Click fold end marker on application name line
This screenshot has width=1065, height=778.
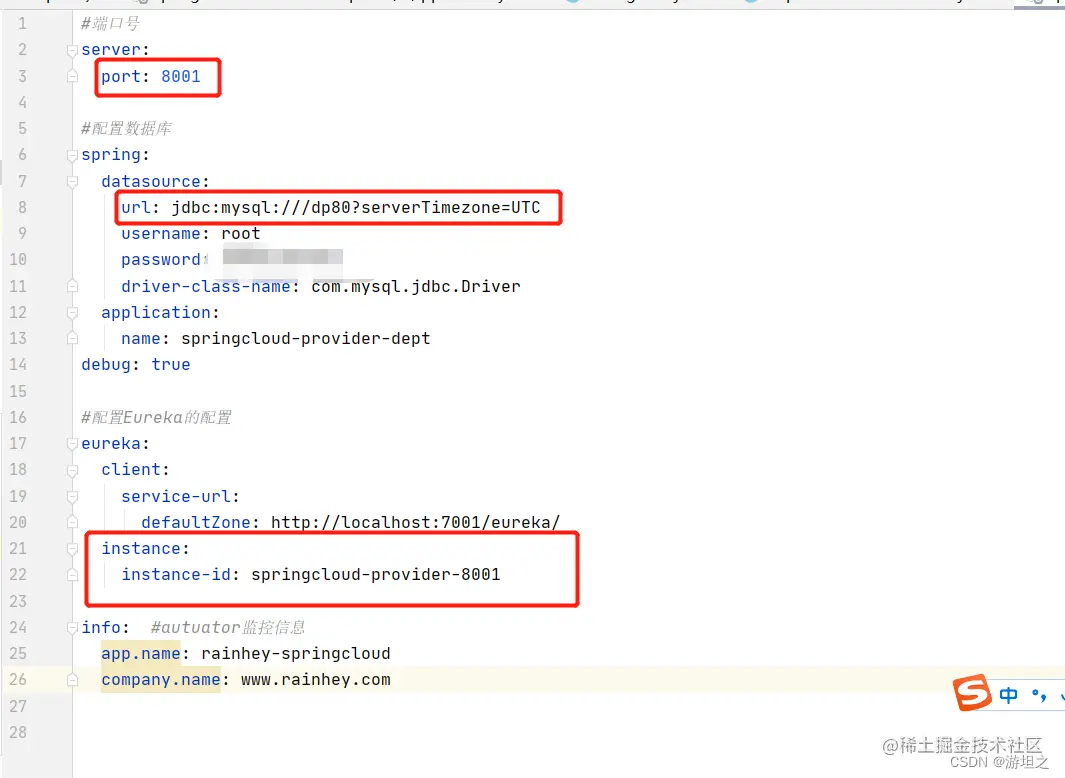tap(73, 338)
